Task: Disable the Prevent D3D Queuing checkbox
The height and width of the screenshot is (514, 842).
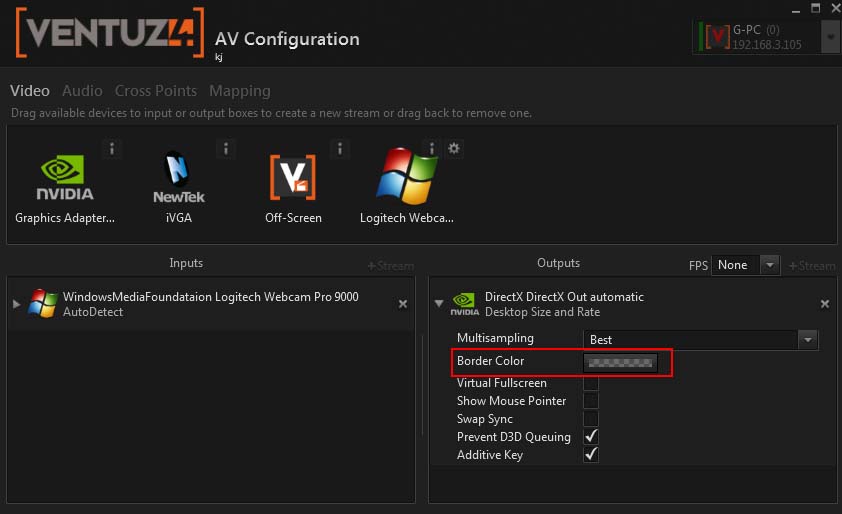Action: [591, 437]
